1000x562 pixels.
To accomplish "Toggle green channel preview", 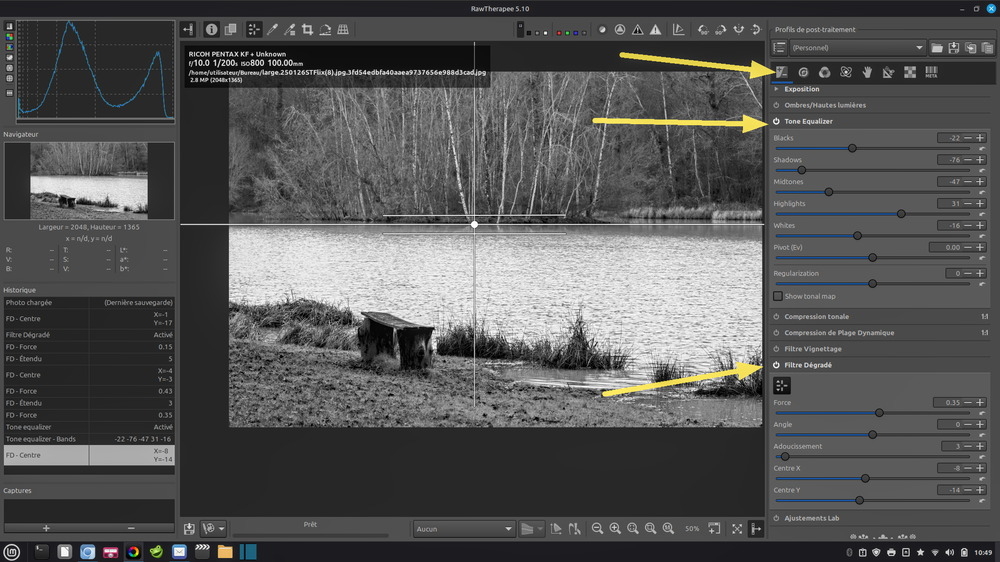I will point(568,33).
